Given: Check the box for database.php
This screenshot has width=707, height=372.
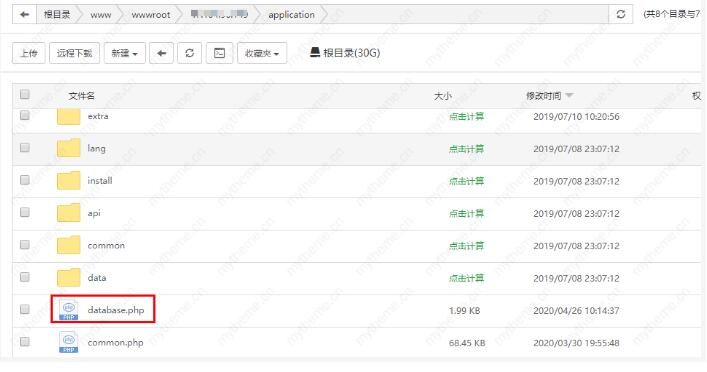Looking at the screenshot, I should 25,309.
